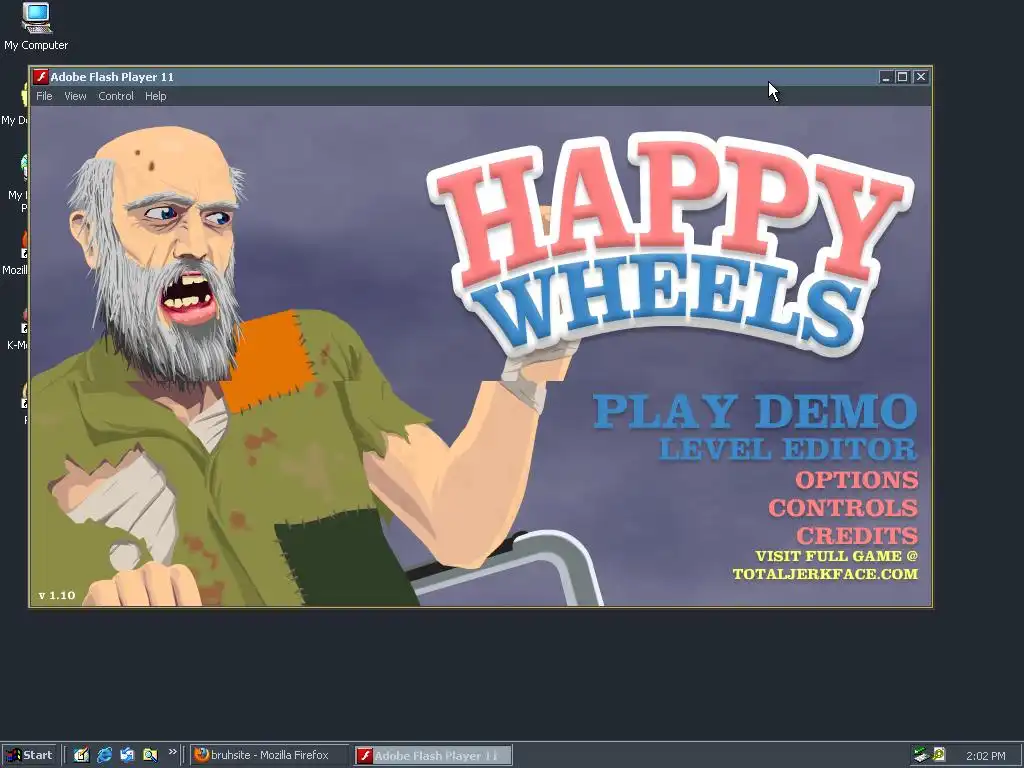Minimize the Adobe Flash Player window
This screenshot has width=1024, height=768.
point(886,77)
